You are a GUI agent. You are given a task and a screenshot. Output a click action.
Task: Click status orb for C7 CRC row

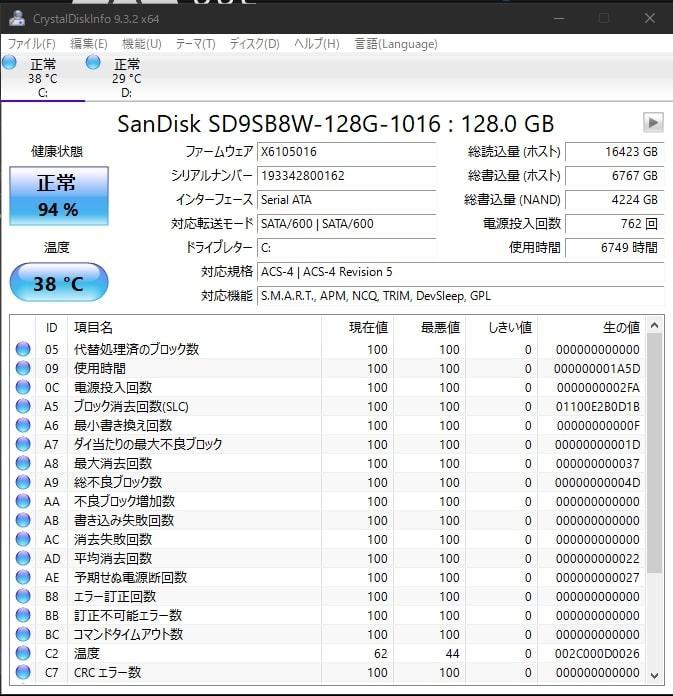pos(23,672)
